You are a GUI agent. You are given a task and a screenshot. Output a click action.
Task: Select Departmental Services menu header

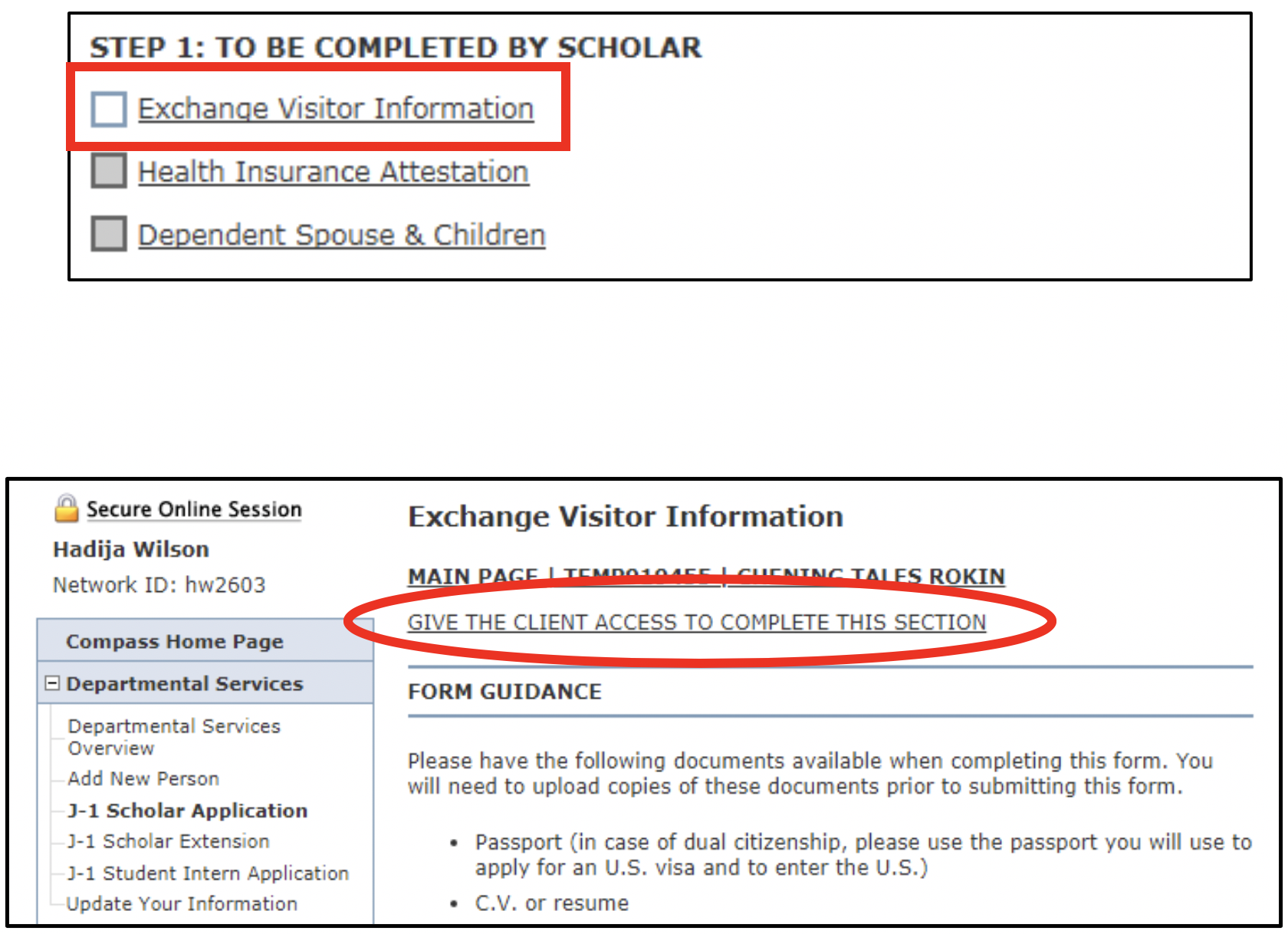[185, 683]
